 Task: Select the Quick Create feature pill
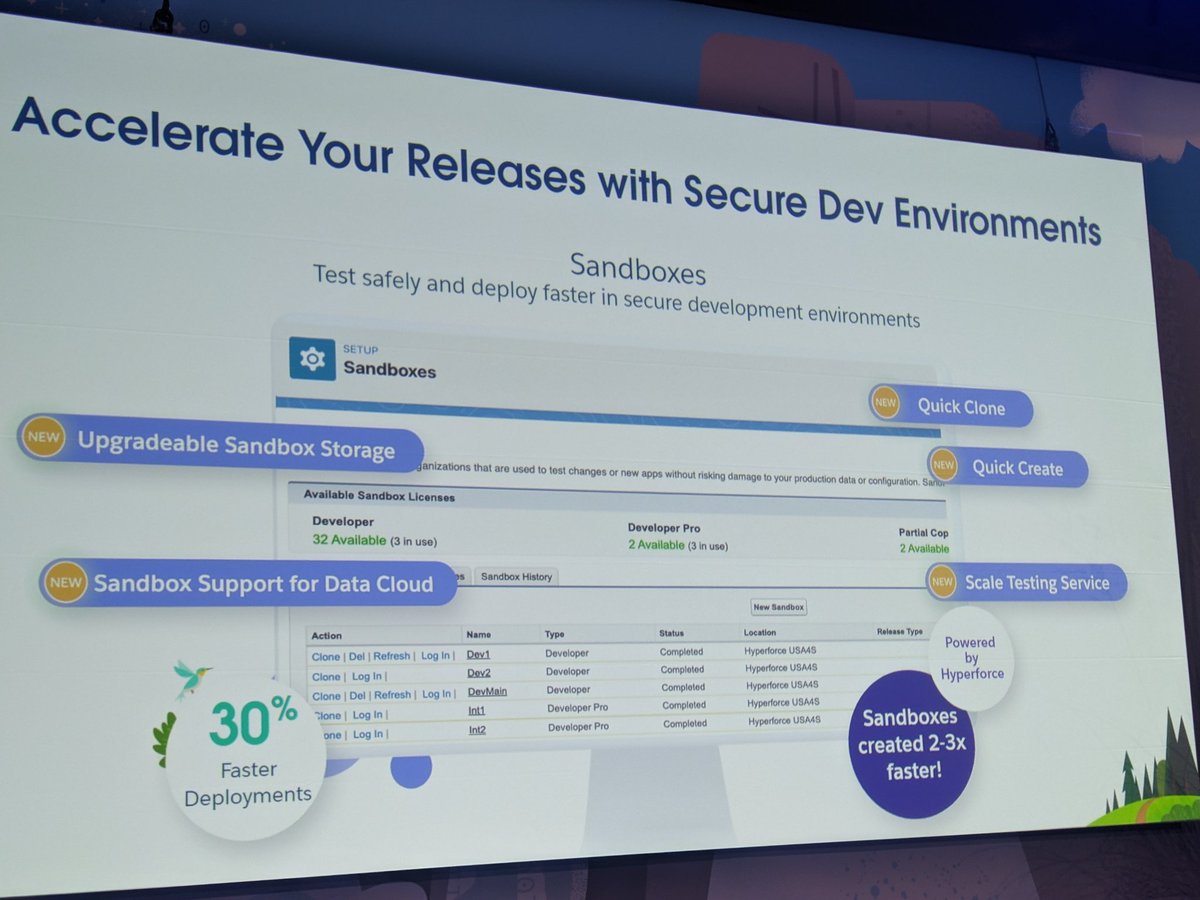click(1007, 467)
